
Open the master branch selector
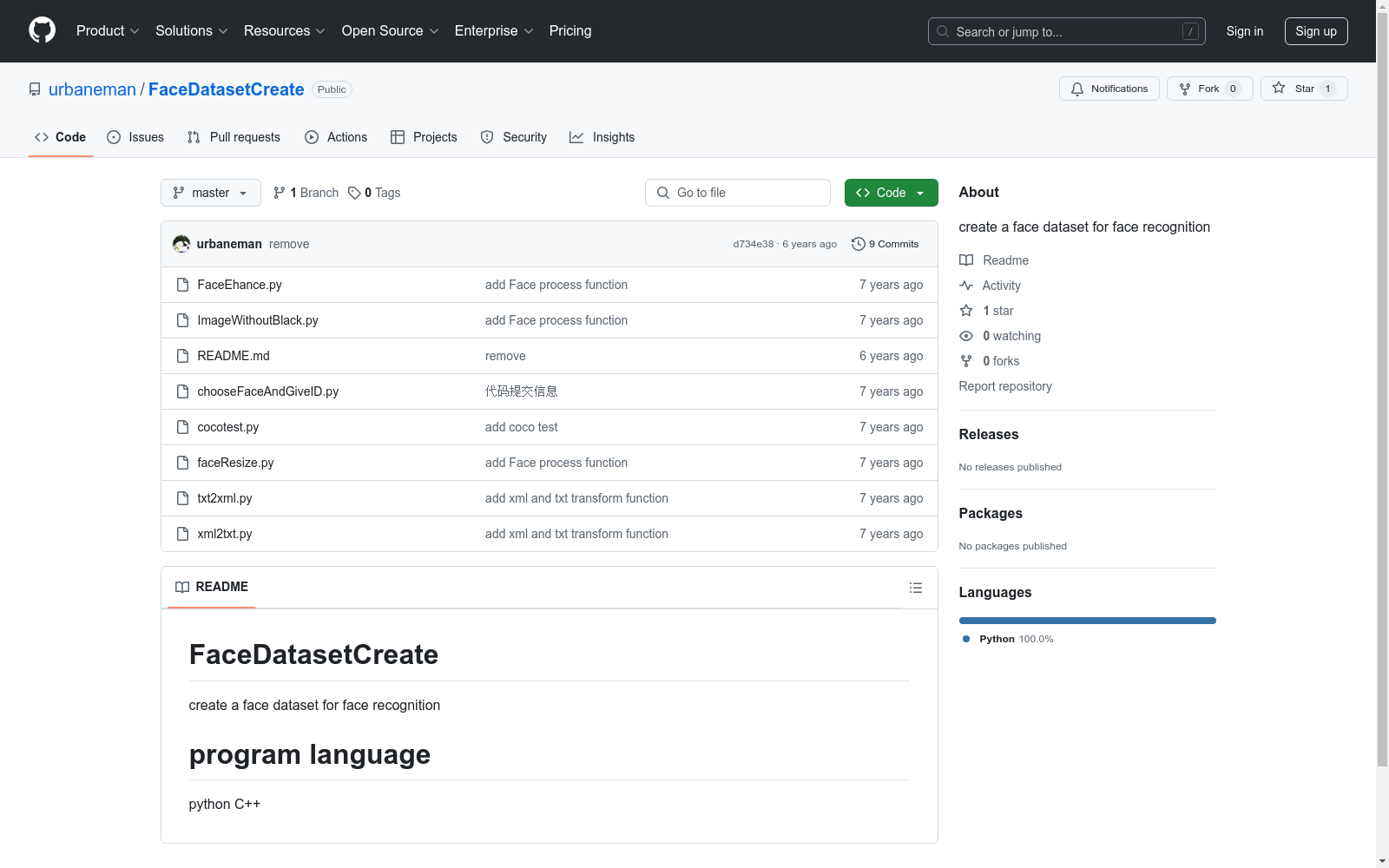coord(211,193)
